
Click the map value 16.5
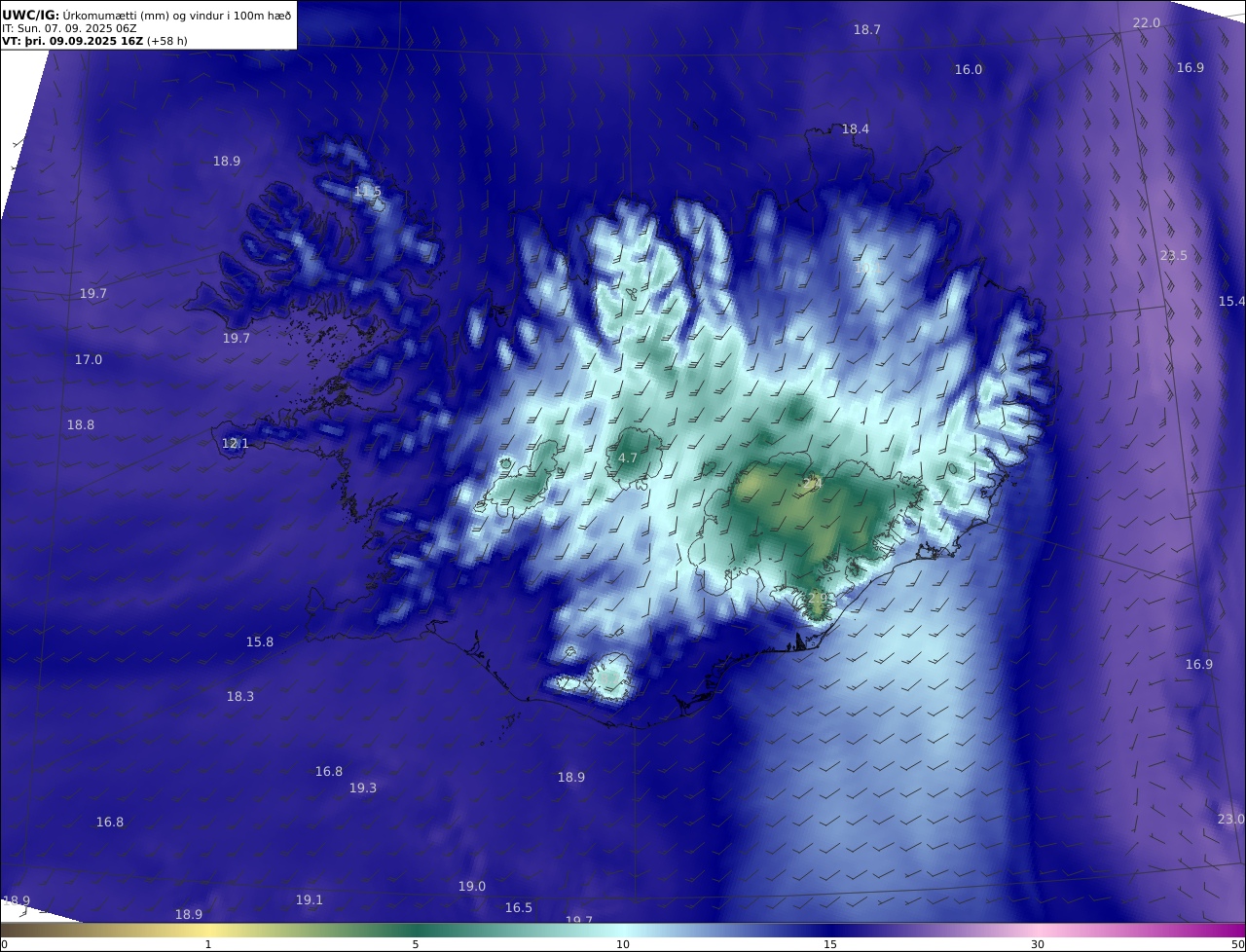pos(519,908)
